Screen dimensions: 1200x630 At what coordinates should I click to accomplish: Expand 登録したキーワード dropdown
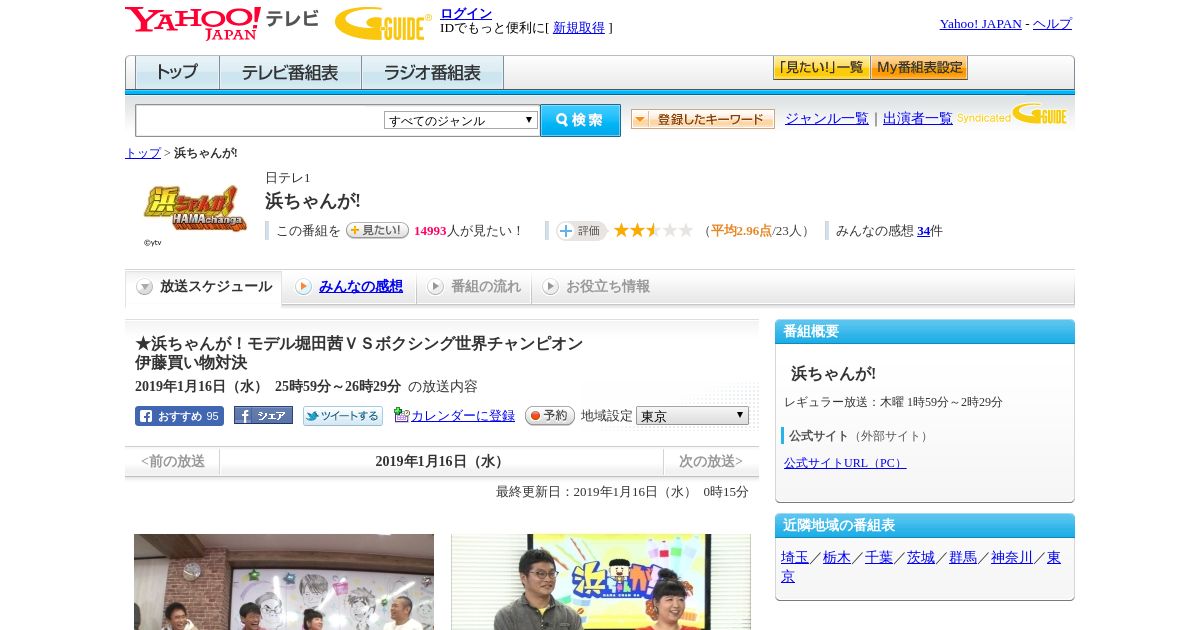click(x=703, y=119)
